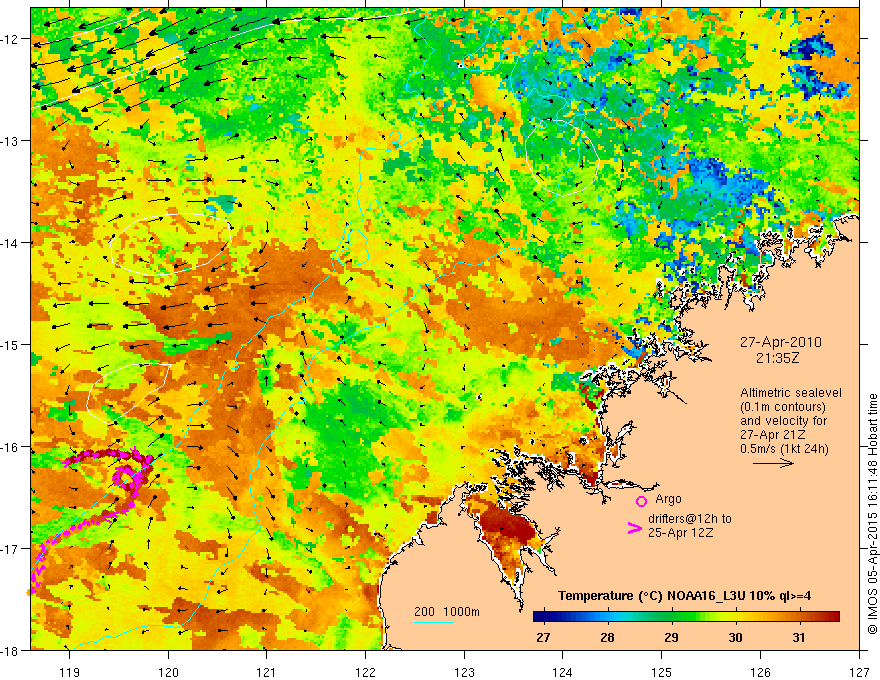Click the longitude axis label 123
The image size is (880, 680).
(x=464, y=672)
